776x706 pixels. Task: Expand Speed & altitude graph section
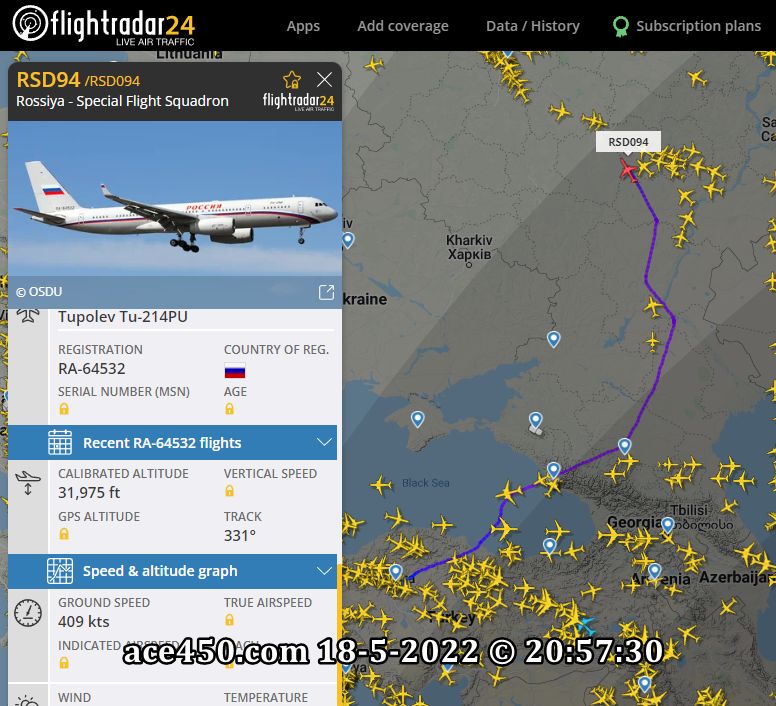pyautogui.click(x=173, y=571)
